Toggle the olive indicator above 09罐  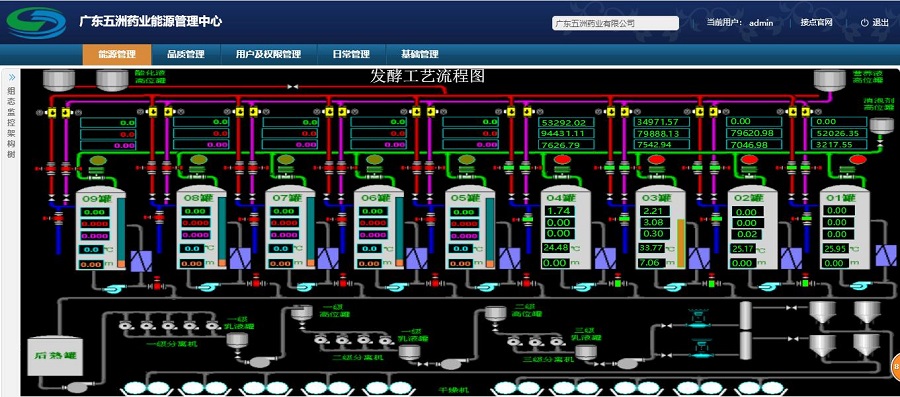[x=99, y=159]
